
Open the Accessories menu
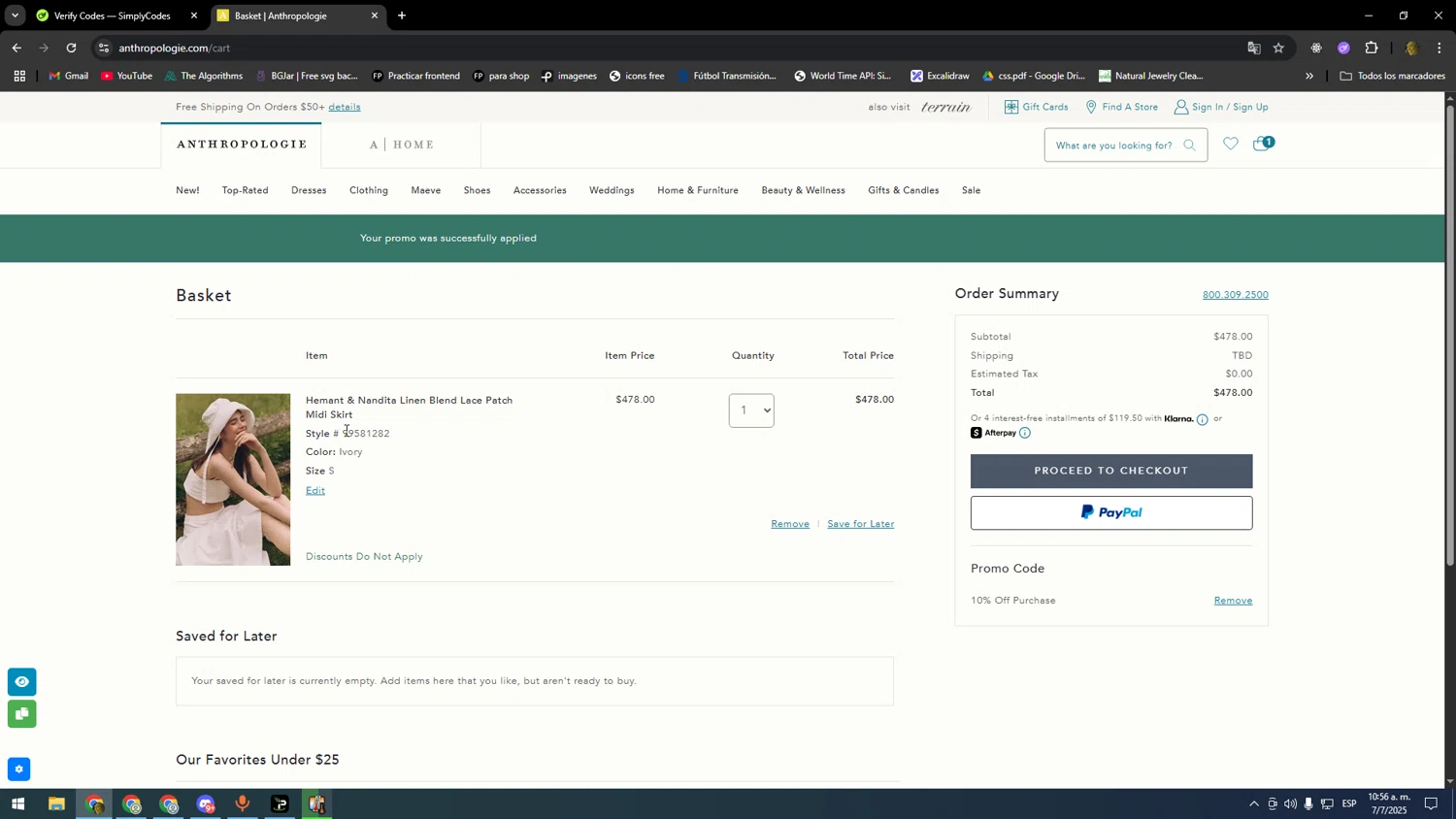click(540, 190)
